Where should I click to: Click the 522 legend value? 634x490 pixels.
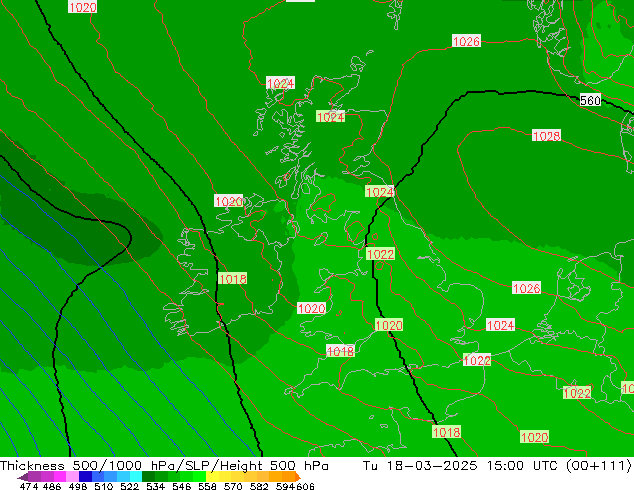[130, 486]
